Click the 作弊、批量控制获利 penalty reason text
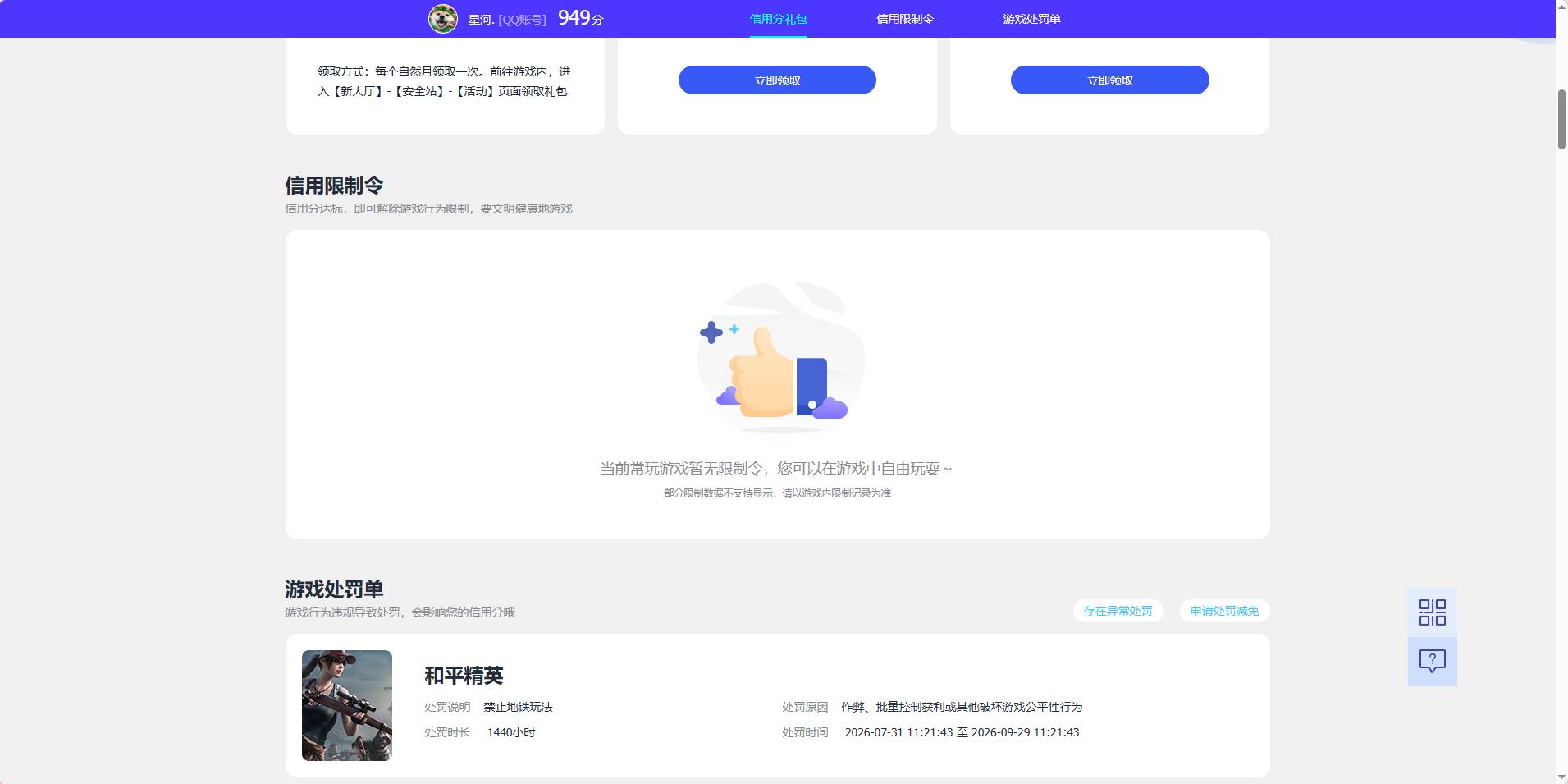Viewport: 1568px width, 784px height. pos(962,707)
